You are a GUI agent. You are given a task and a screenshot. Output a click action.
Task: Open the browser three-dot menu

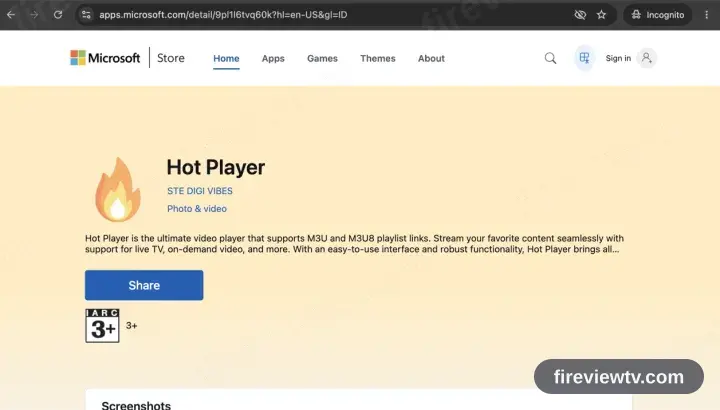click(x=706, y=15)
